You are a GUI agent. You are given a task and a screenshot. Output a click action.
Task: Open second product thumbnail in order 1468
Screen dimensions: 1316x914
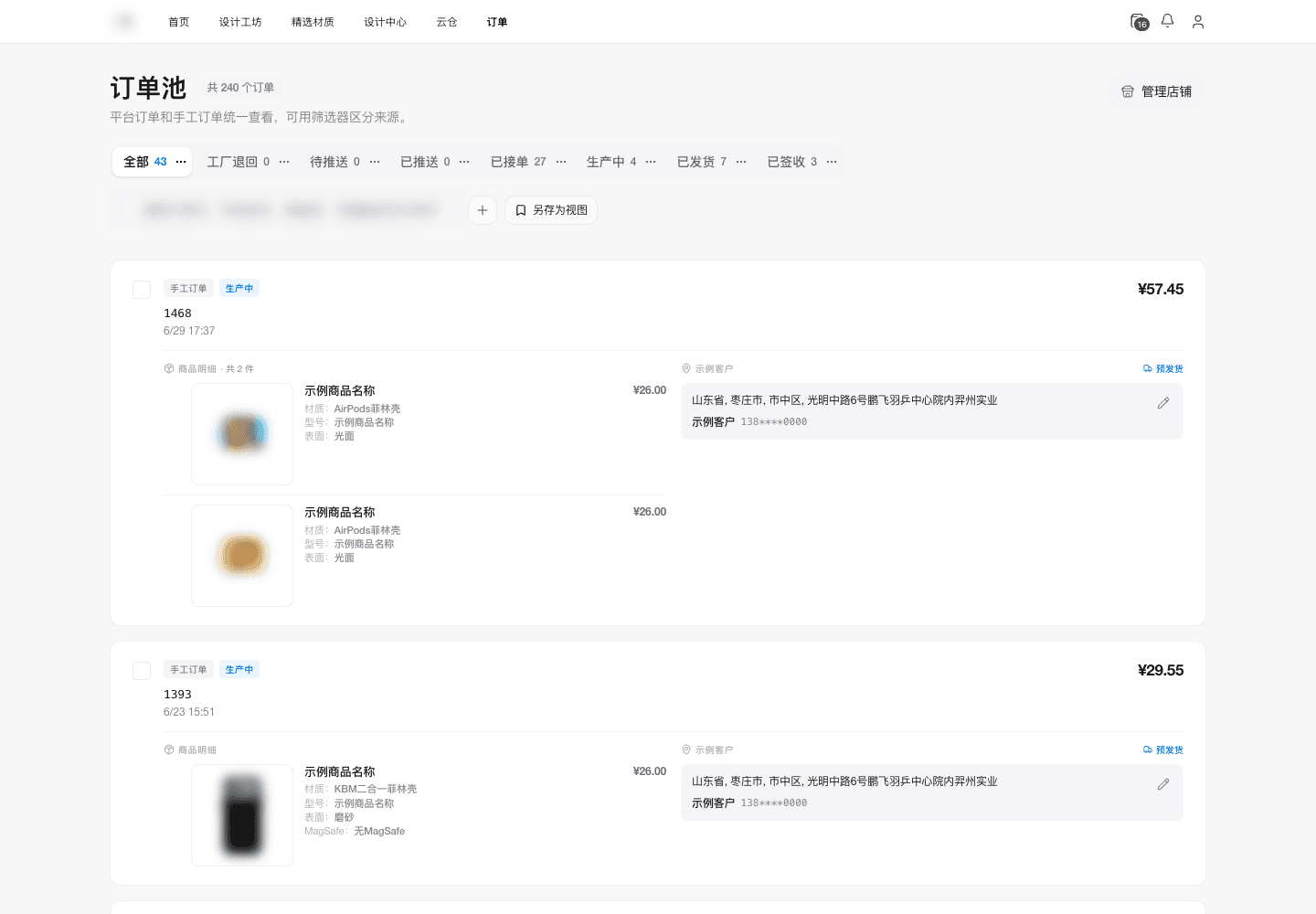(x=242, y=556)
